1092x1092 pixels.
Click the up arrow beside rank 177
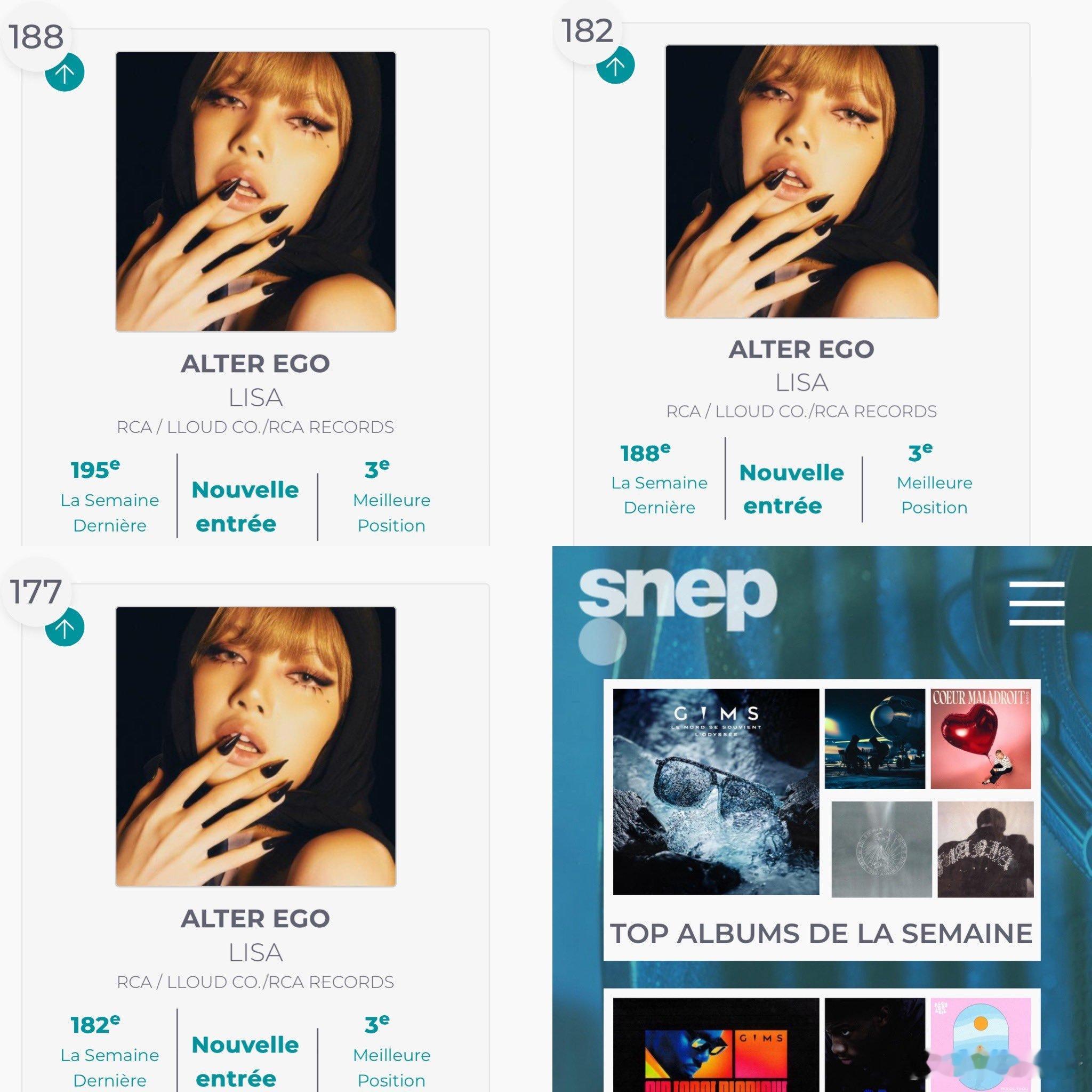[x=65, y=628]
